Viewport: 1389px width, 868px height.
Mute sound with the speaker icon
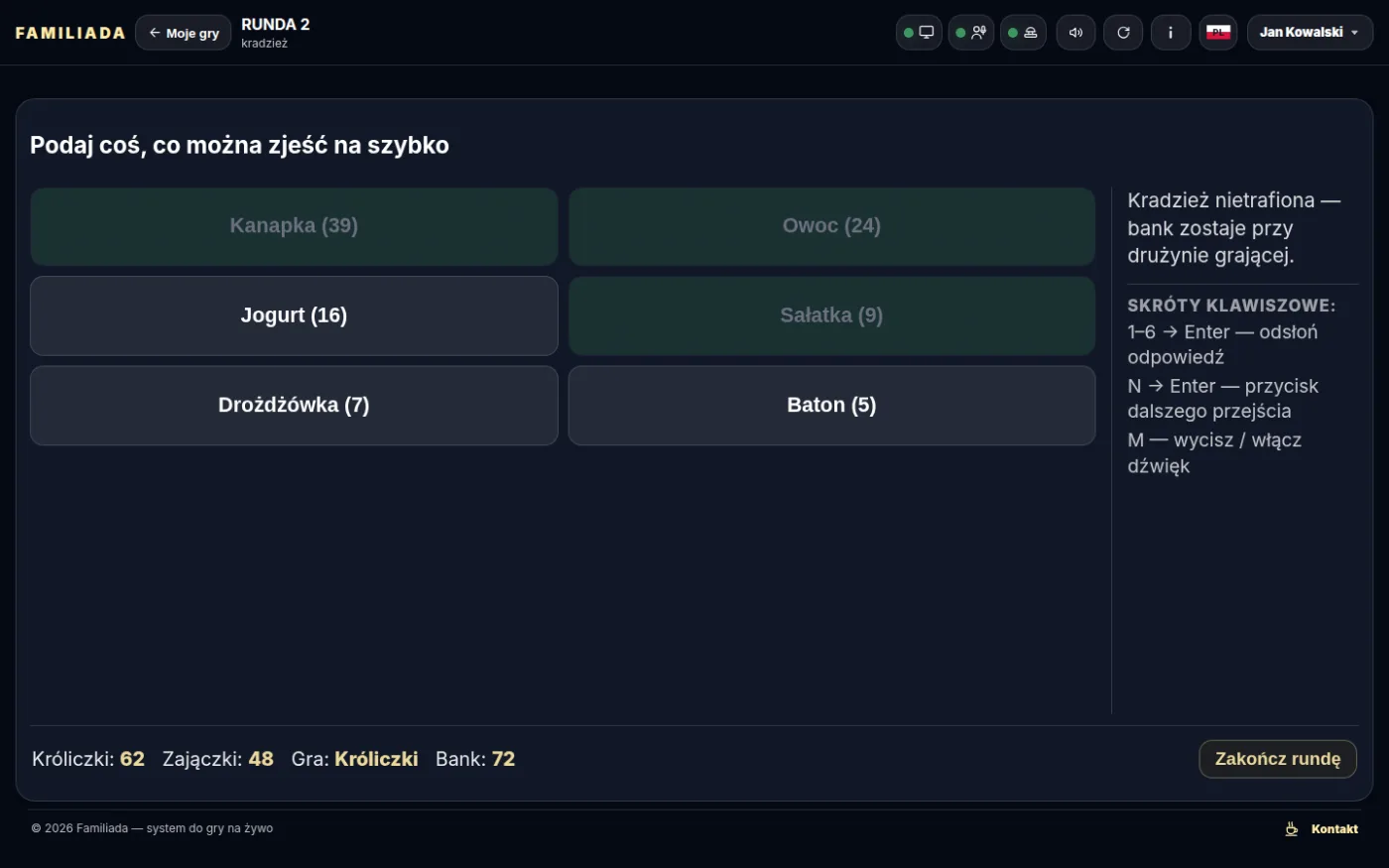point(1075,33)
